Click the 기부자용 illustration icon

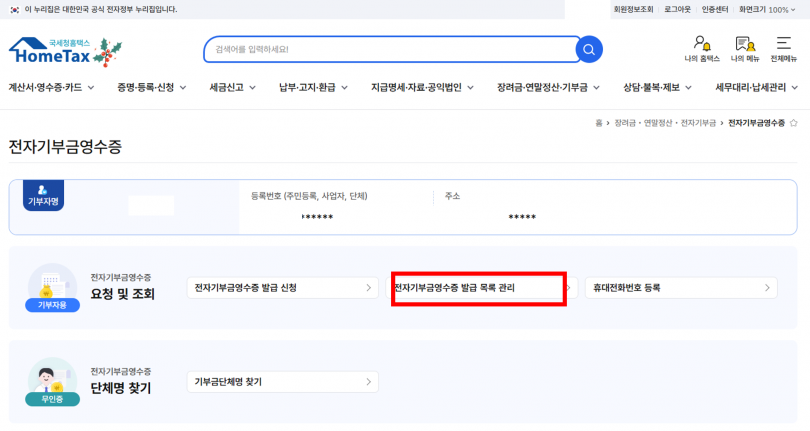coord(52,288)
